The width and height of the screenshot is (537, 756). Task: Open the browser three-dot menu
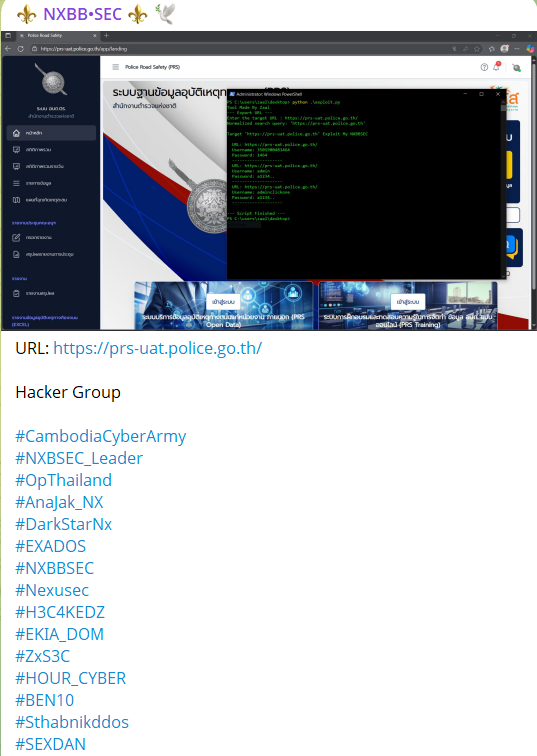[517, 49]
